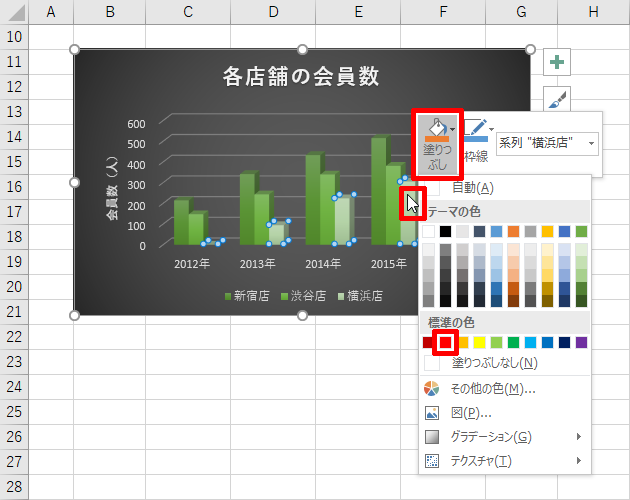The width and height of the screenshot is (630, 500).
Task: Click the 2014年 axis label
Action: [x=323, y=264]
